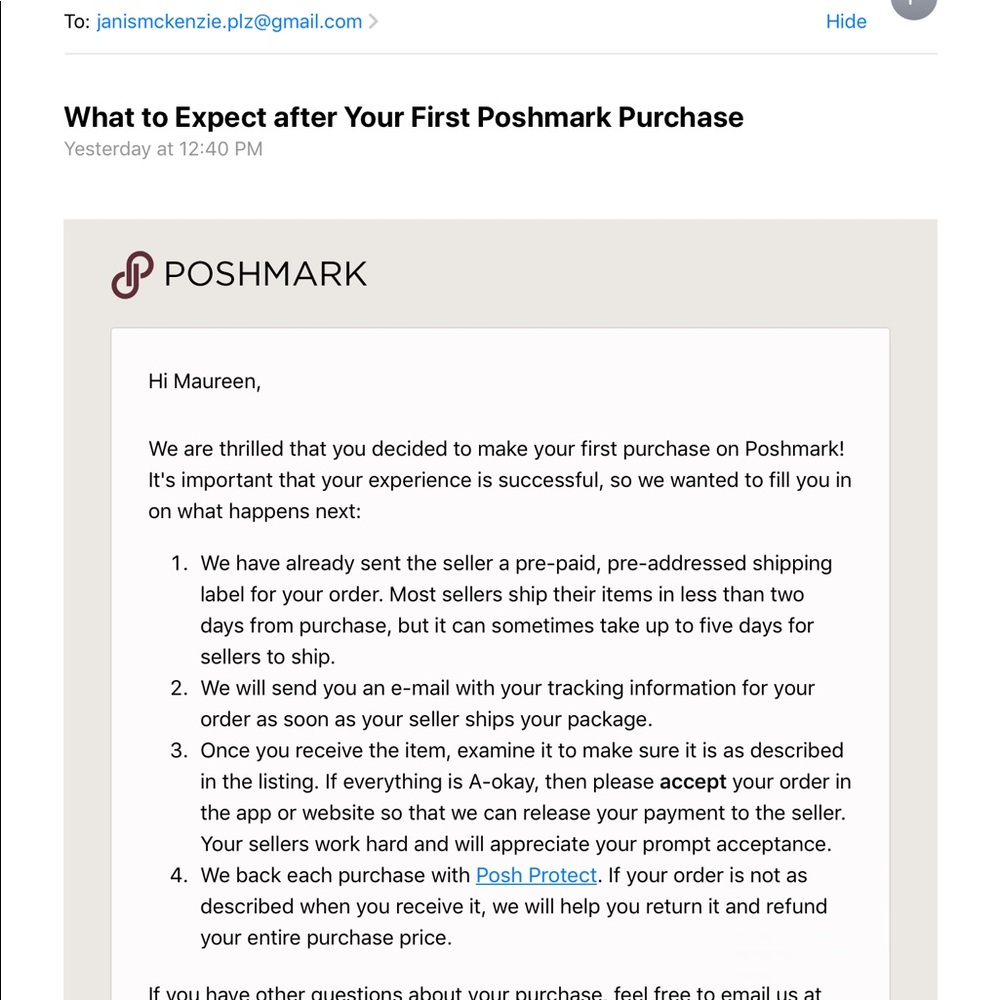
Task: Hide the email header details
Action: point(846,22)
